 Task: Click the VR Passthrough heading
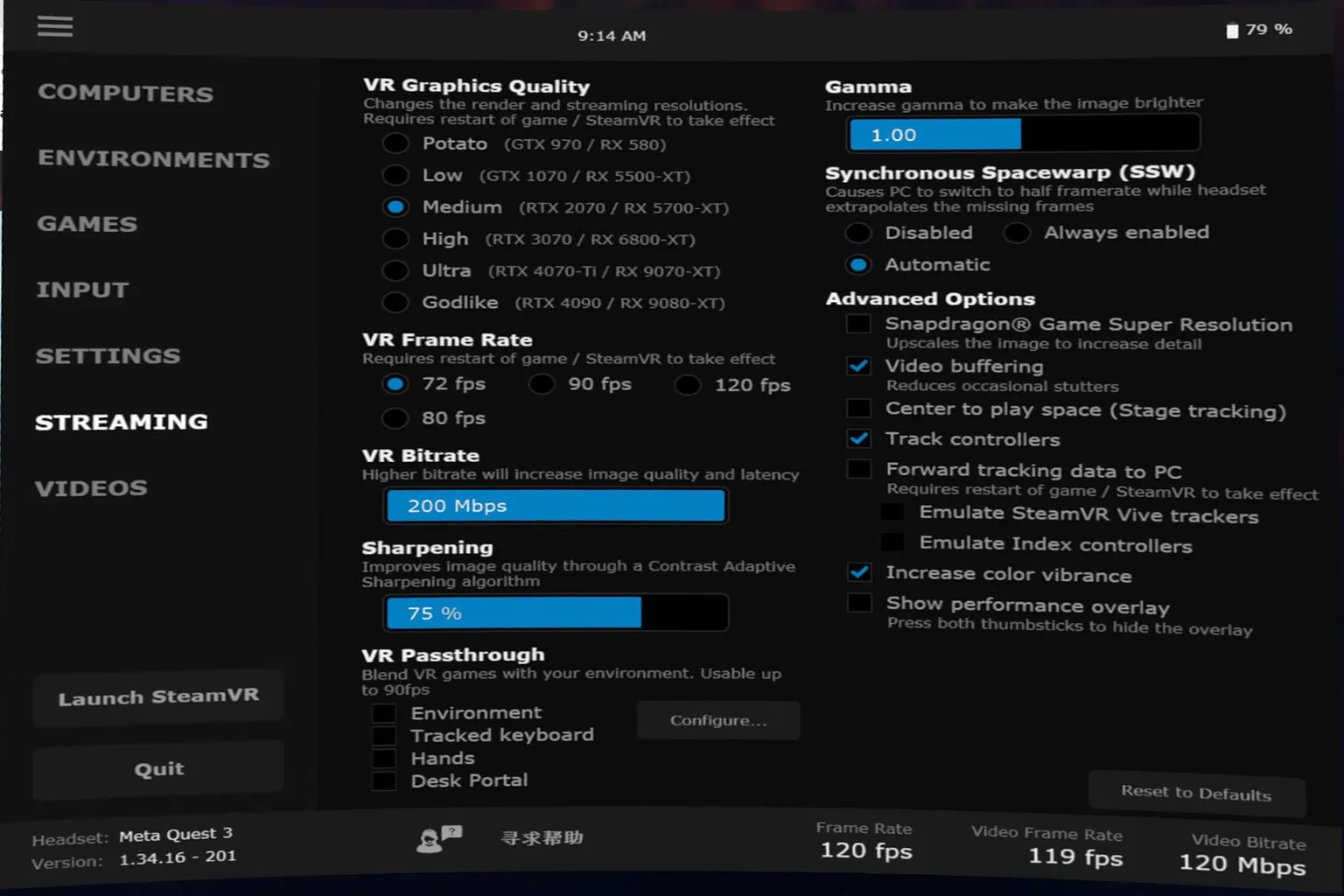click(453, 655)
